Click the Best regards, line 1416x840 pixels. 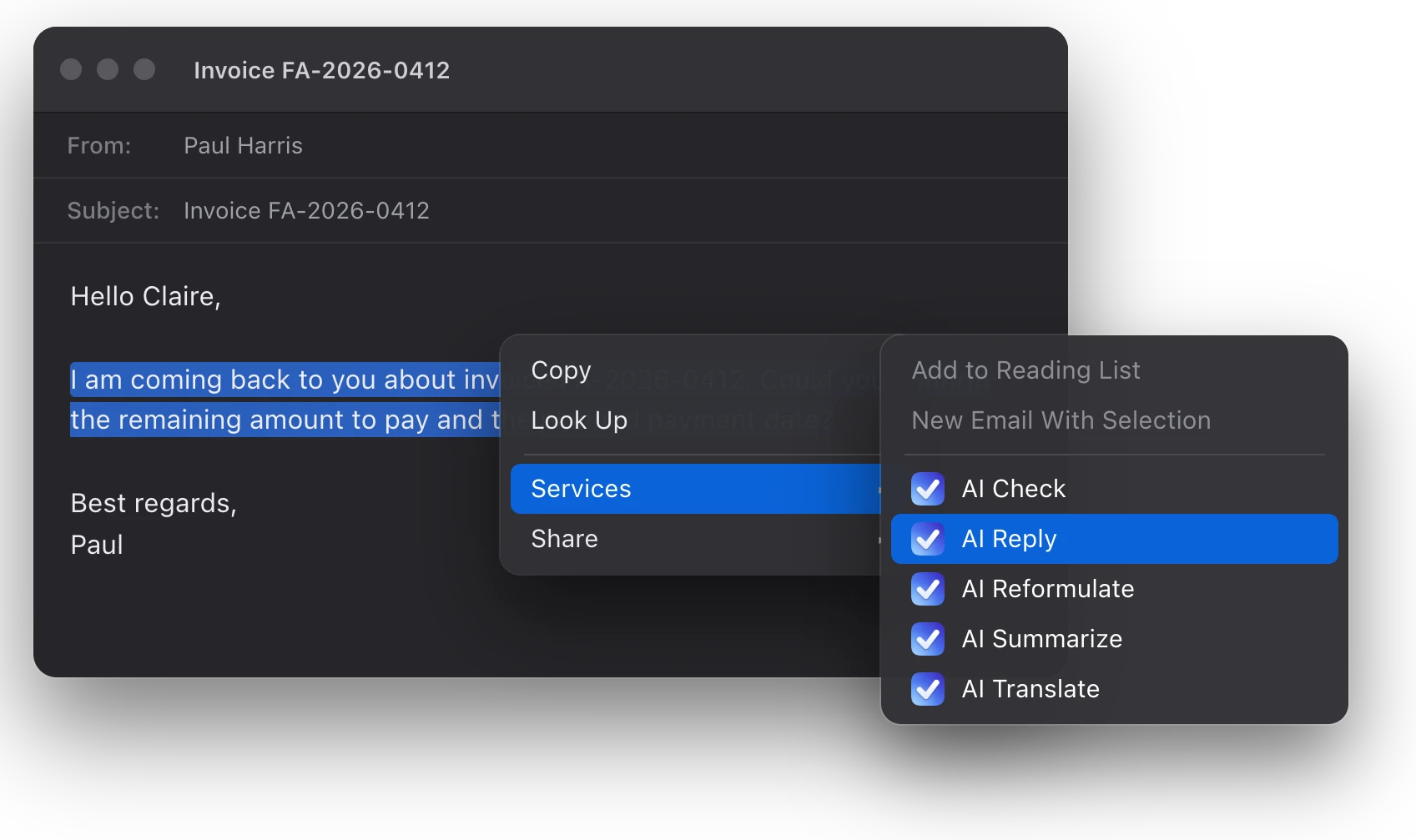tap(154, 504)
